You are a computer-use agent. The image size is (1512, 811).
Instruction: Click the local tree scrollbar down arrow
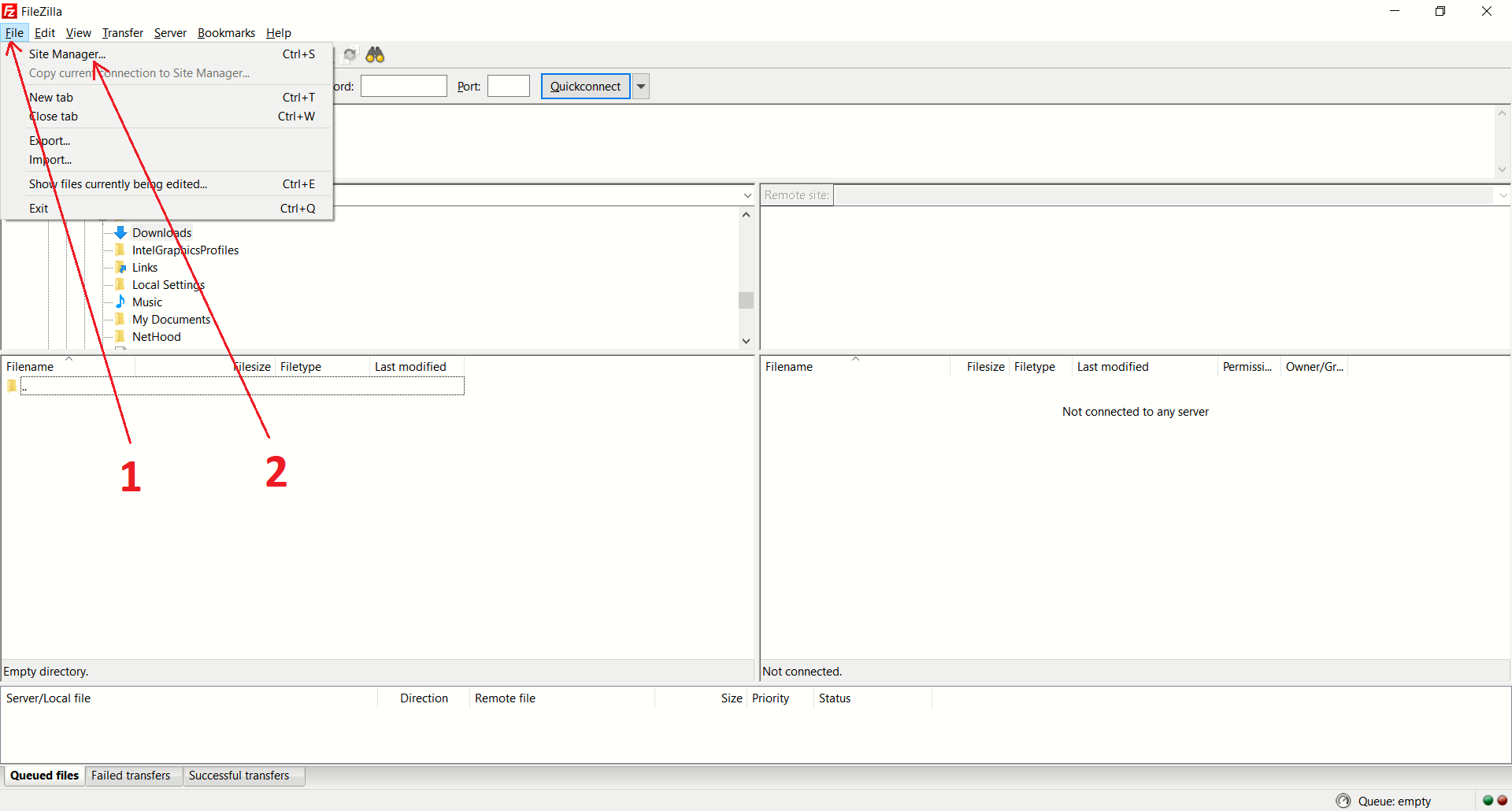point(746,341)
